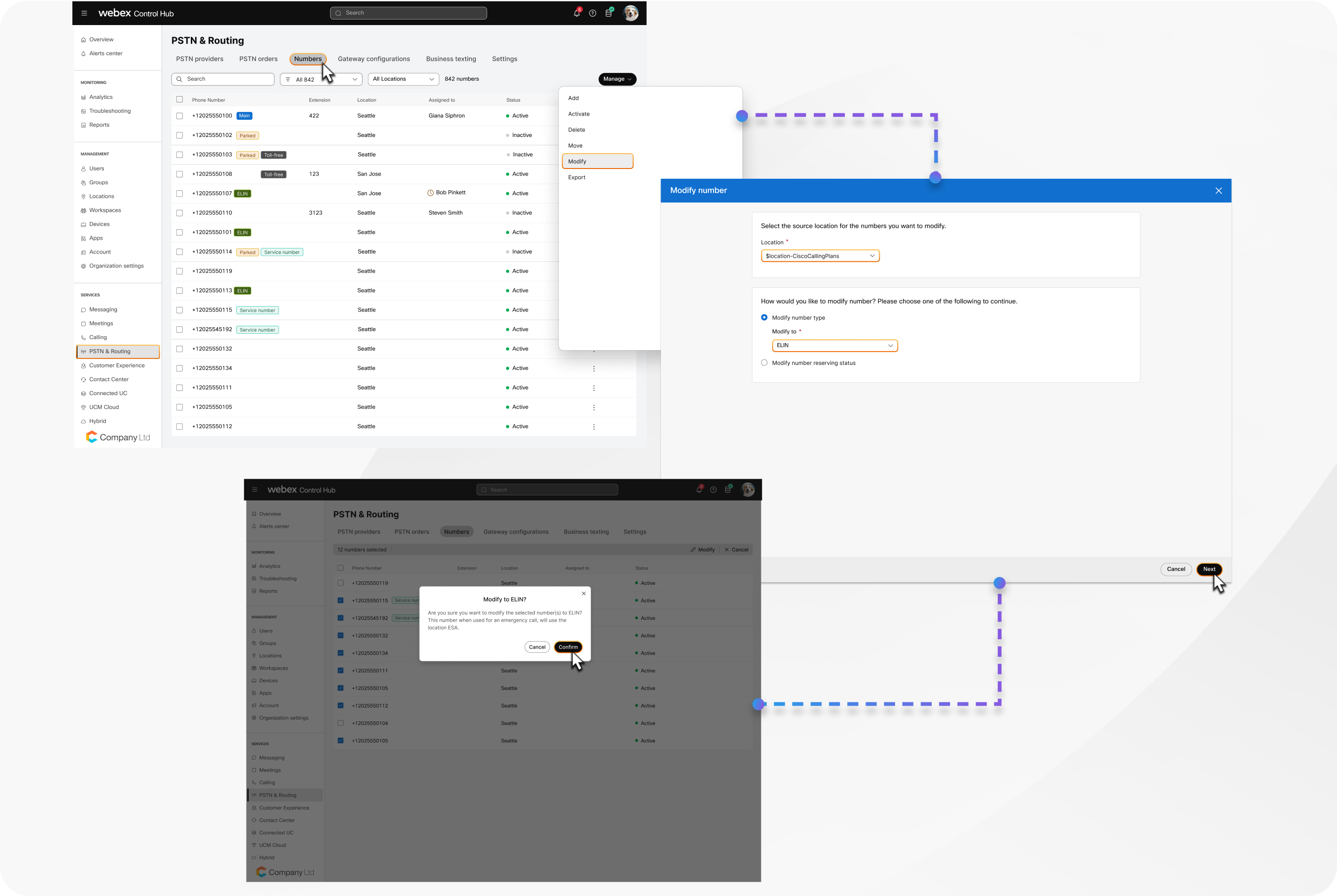Toggle the select-all checkbox in the table header
This screenshot has height=896, width=1337.
point(179,99)
